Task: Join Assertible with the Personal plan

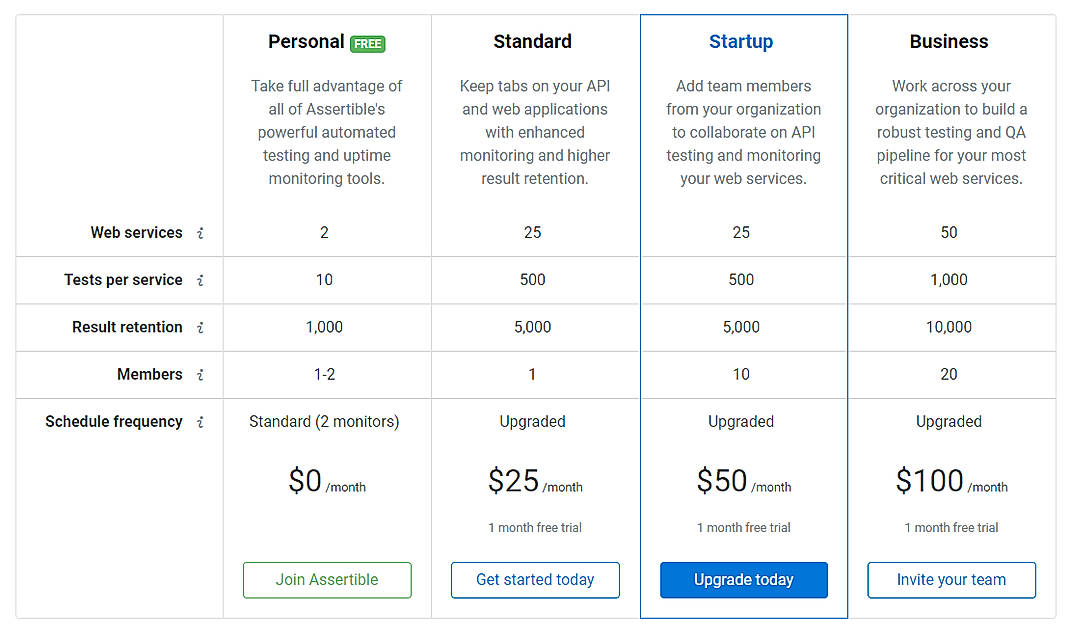Action: pos(327,580)
